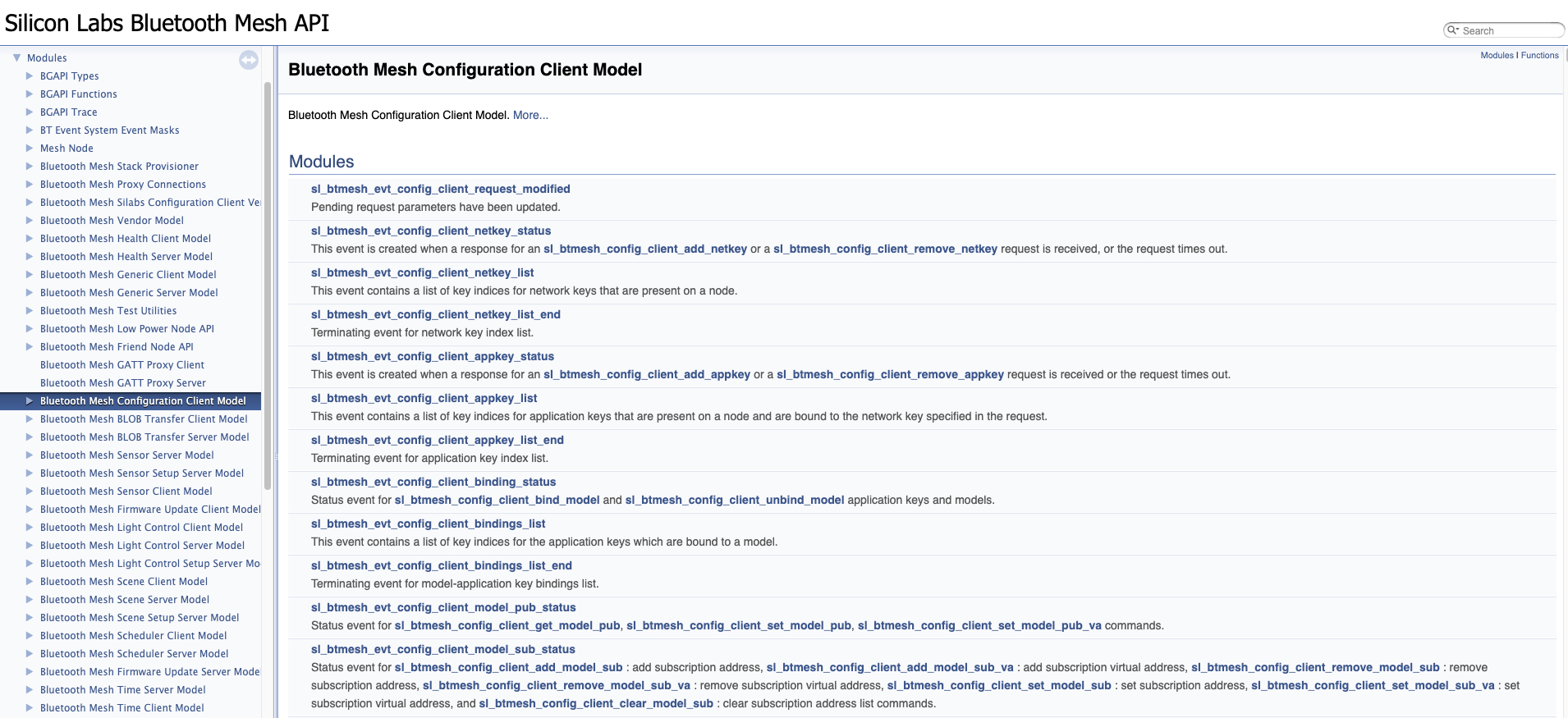Select Bluetooth Mesh Light Control Client Model

pyautogui.click(x=141, y=527)
